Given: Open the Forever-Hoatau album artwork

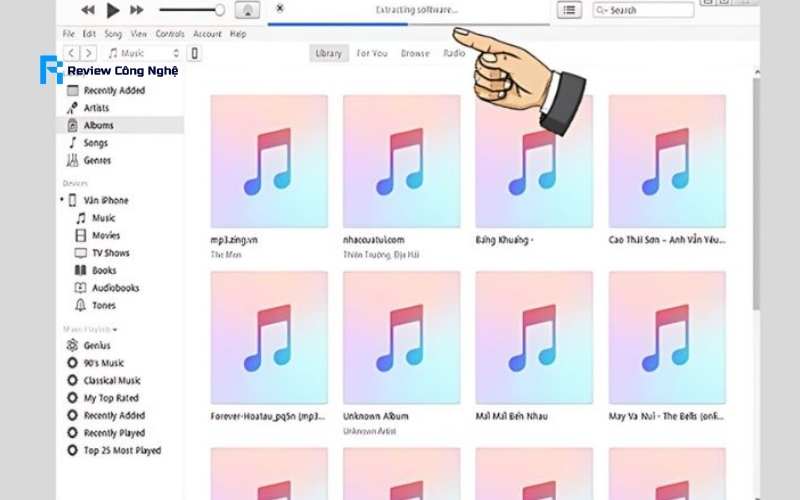Looking at the screenshot, I should tap(269, 337).
